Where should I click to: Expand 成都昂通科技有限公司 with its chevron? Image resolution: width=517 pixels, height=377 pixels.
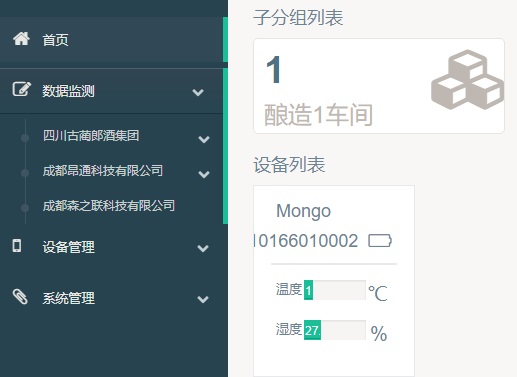coord(204,174)
